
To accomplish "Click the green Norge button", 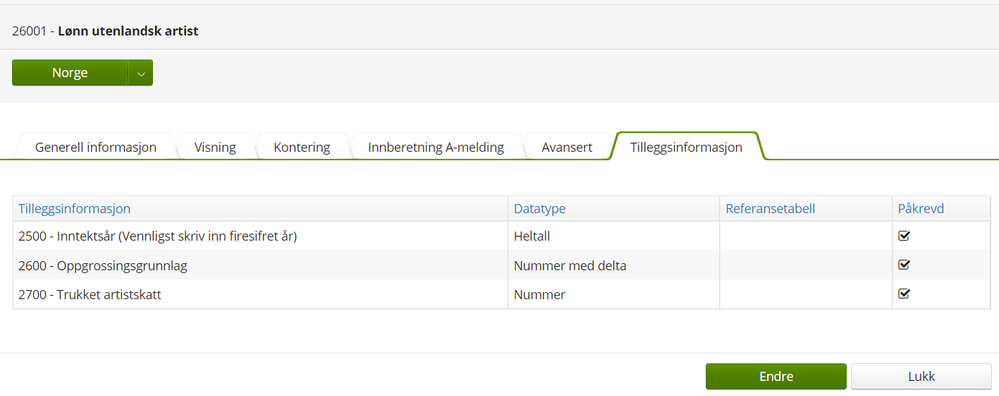I will (x=70, y=73).
